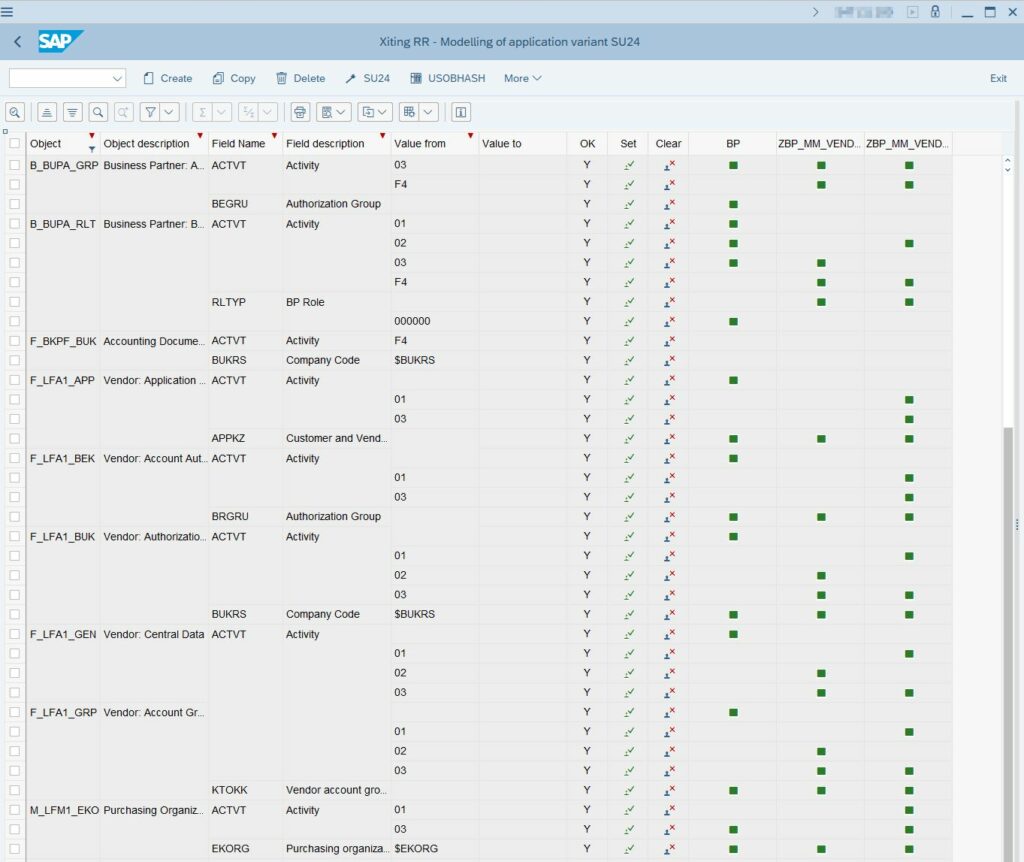The image size is (1024, 862).
Task: Expand the filter options dropdown arrow
Action: (x=169, y=112)
